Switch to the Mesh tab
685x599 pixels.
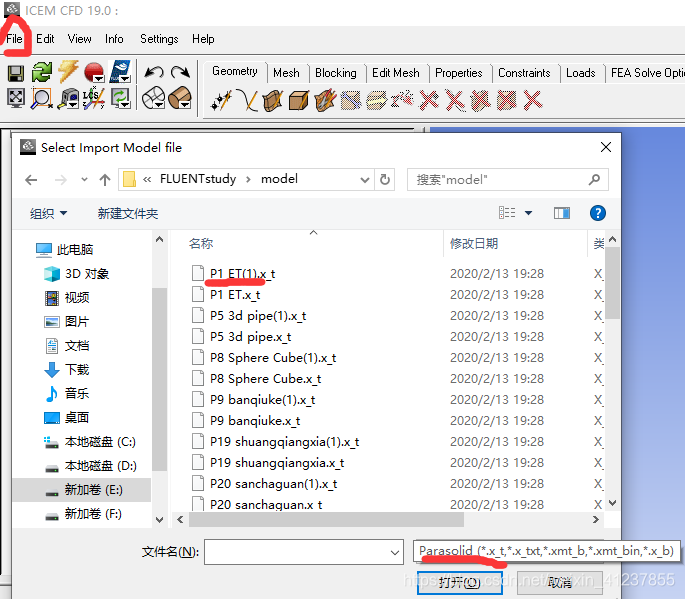coord(287,73)
